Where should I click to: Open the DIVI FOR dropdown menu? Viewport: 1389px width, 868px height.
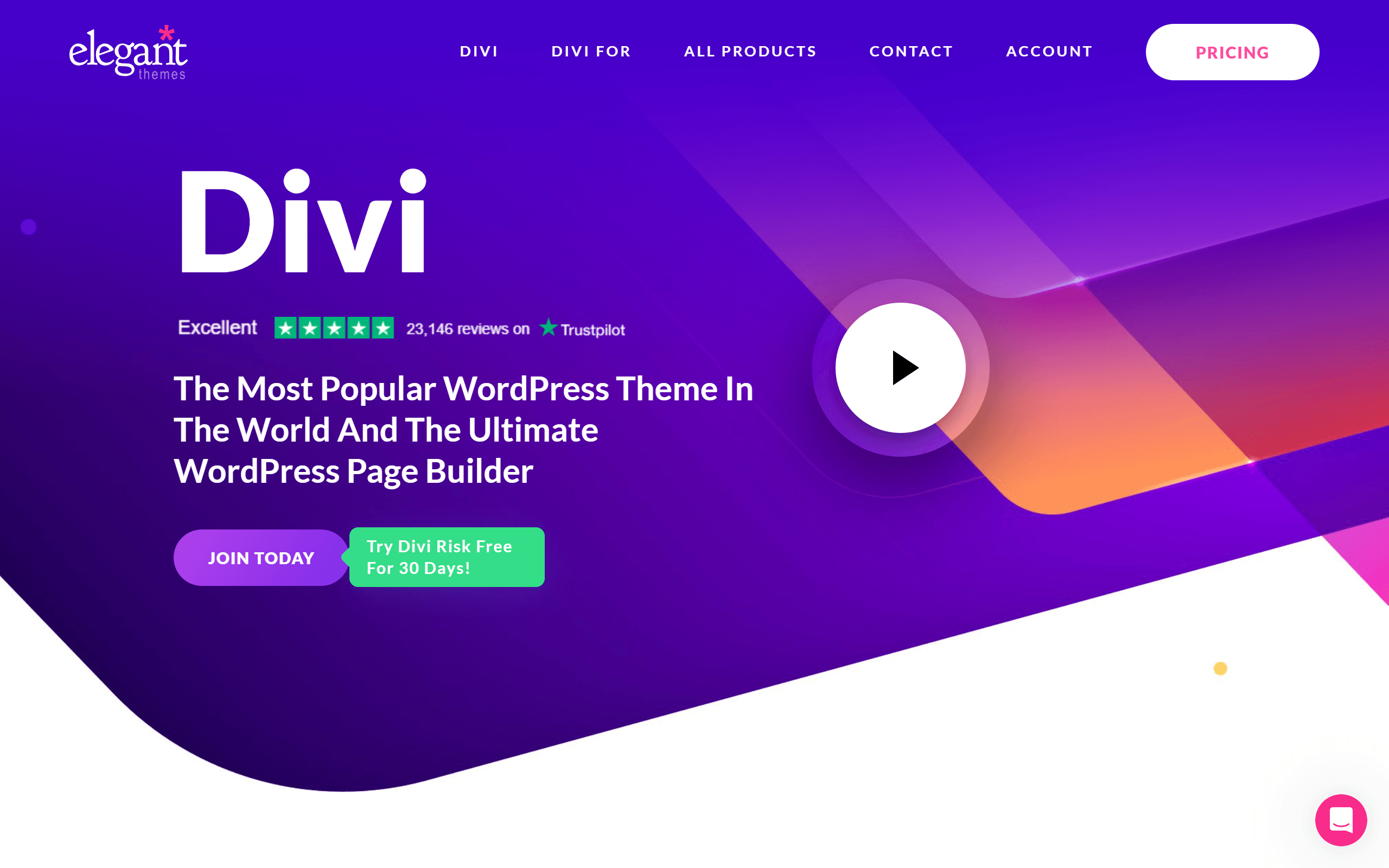pos(592,51)
